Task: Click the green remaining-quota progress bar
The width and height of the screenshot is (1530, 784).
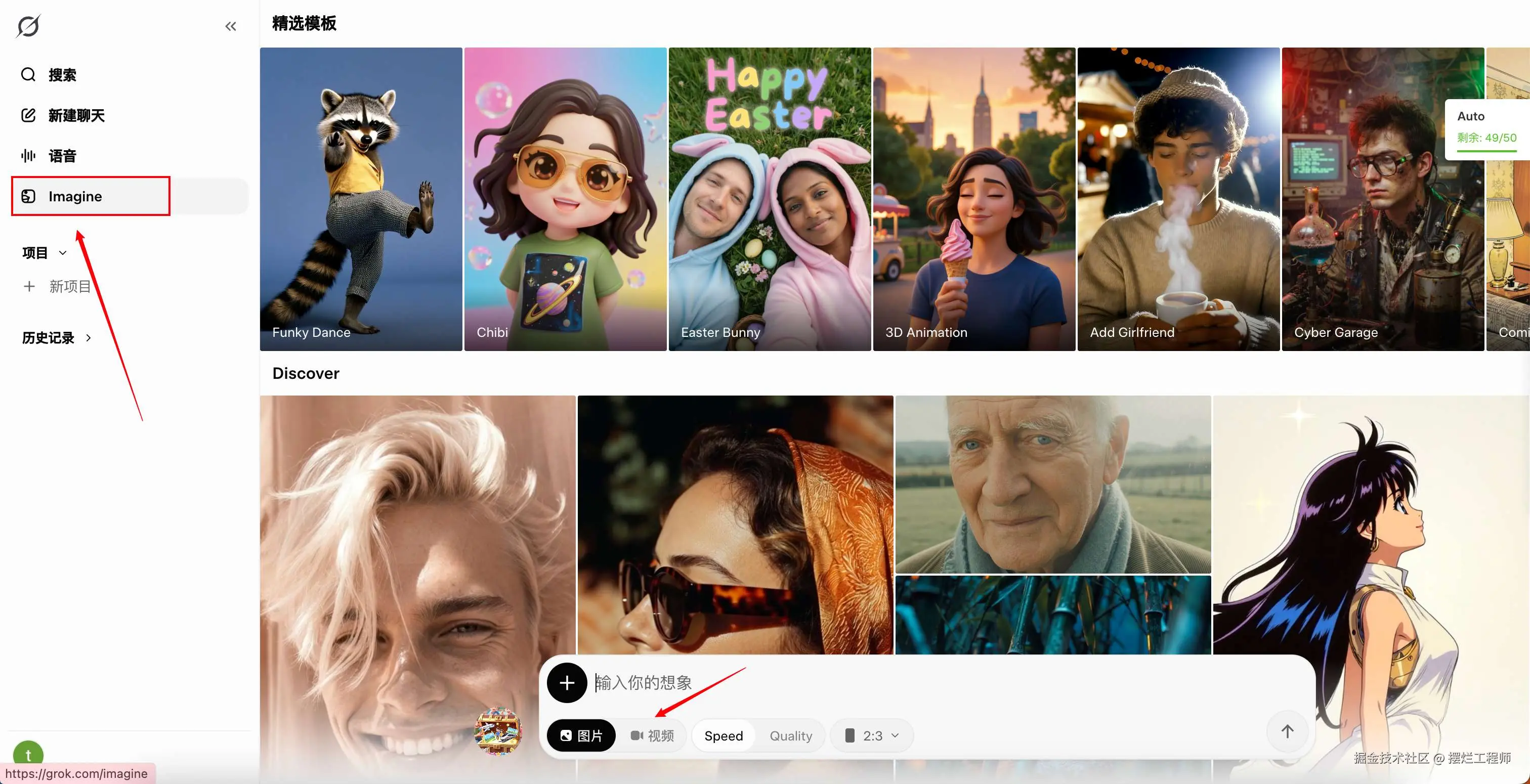Action: [1486, 151]
